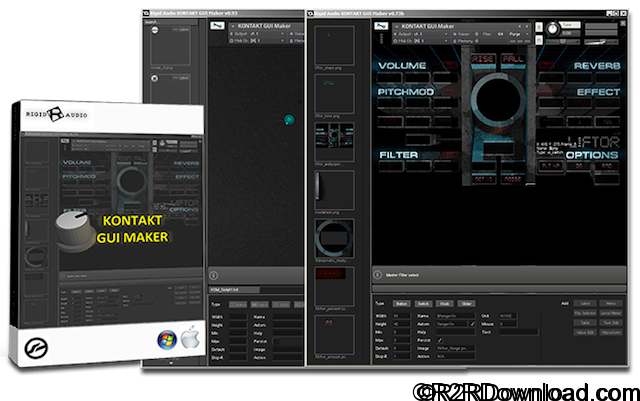Close the instrument with header X icon
Screen dimensions: 640x401
click(623, 24)
